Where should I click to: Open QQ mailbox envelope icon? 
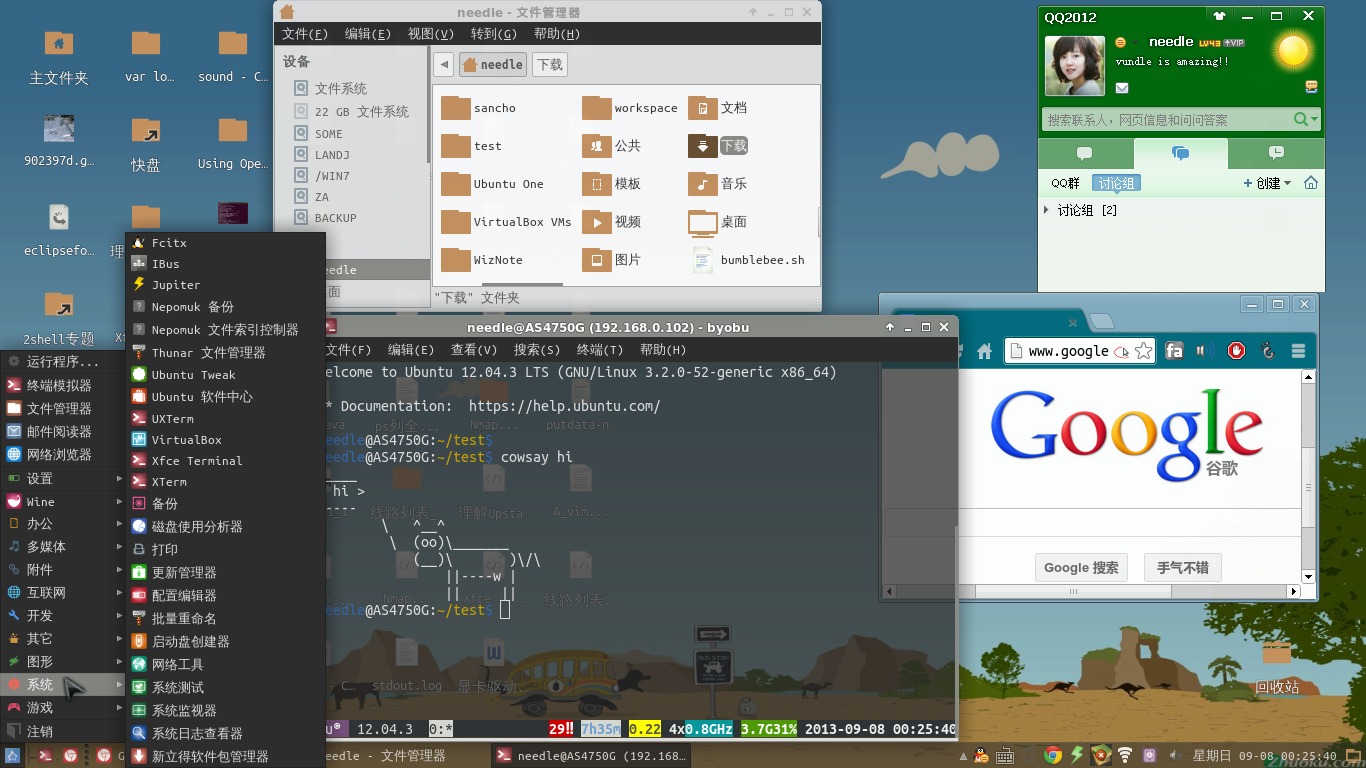[x=1122, y=88]
